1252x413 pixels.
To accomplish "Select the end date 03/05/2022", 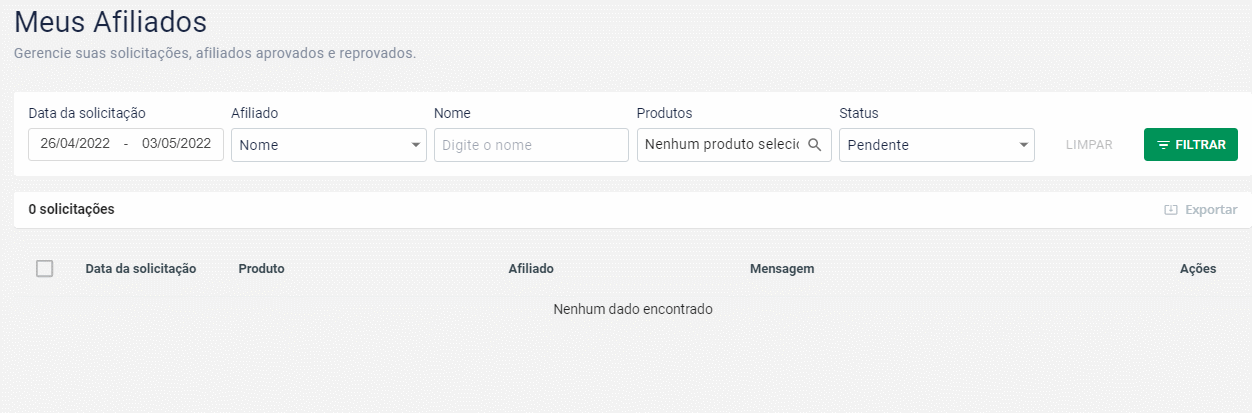I will click(x=176, y=144).
